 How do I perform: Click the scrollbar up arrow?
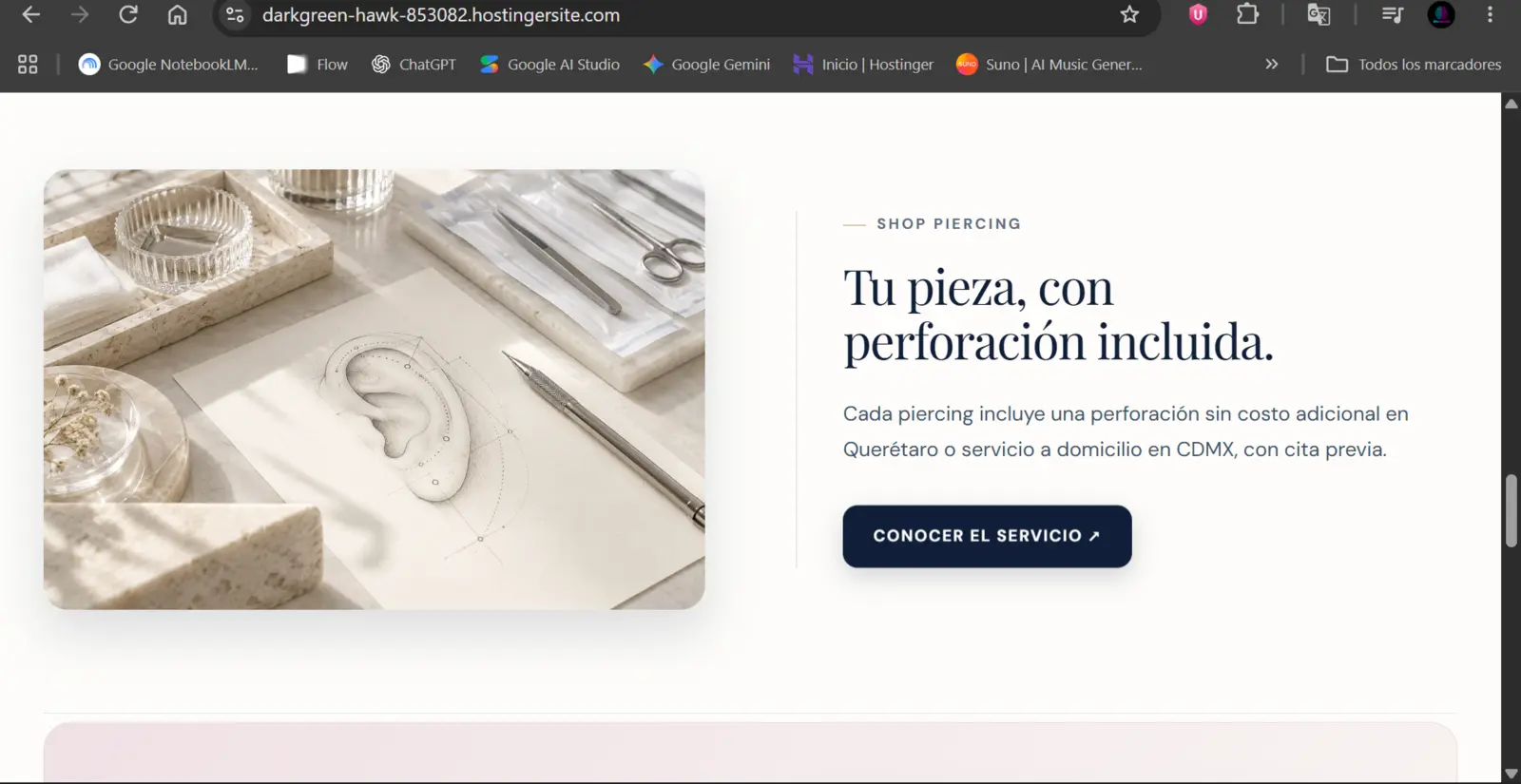(1511, 104)
